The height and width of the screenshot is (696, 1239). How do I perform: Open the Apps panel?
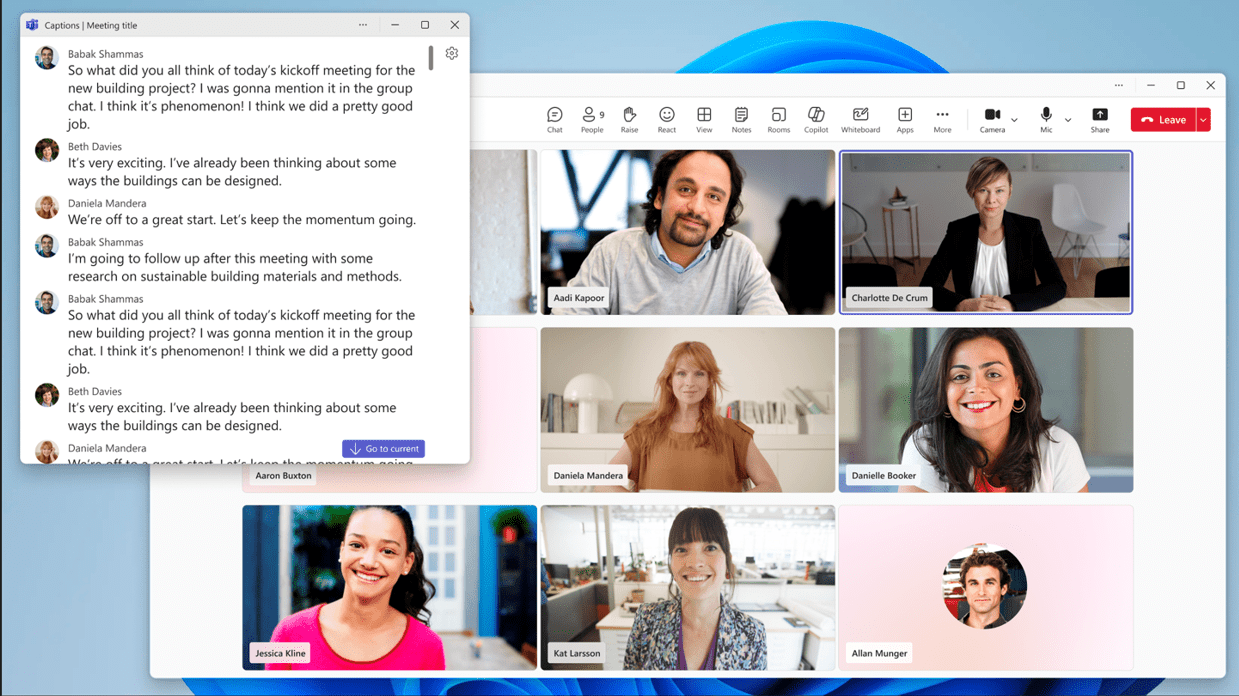tap(905, 120)
